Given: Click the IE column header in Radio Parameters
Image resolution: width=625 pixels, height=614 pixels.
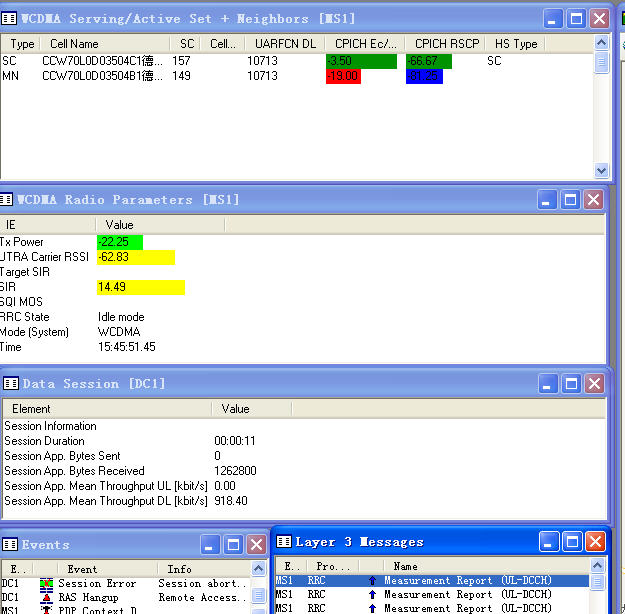Looking at the screenshot, I should click(47, 225).
